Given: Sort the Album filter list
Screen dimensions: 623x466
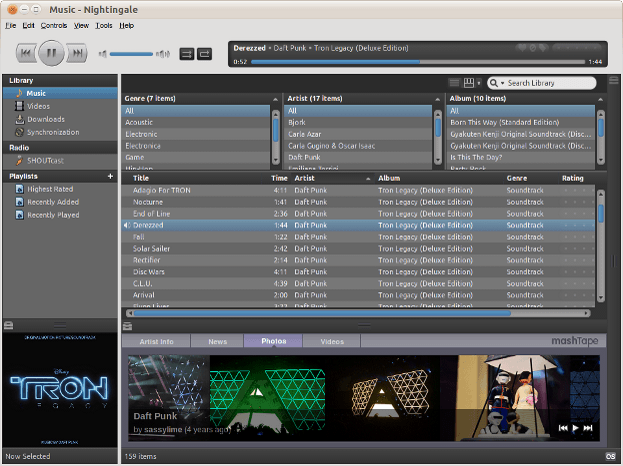Looking at the screenshot, I should click(x=526, y=99).
